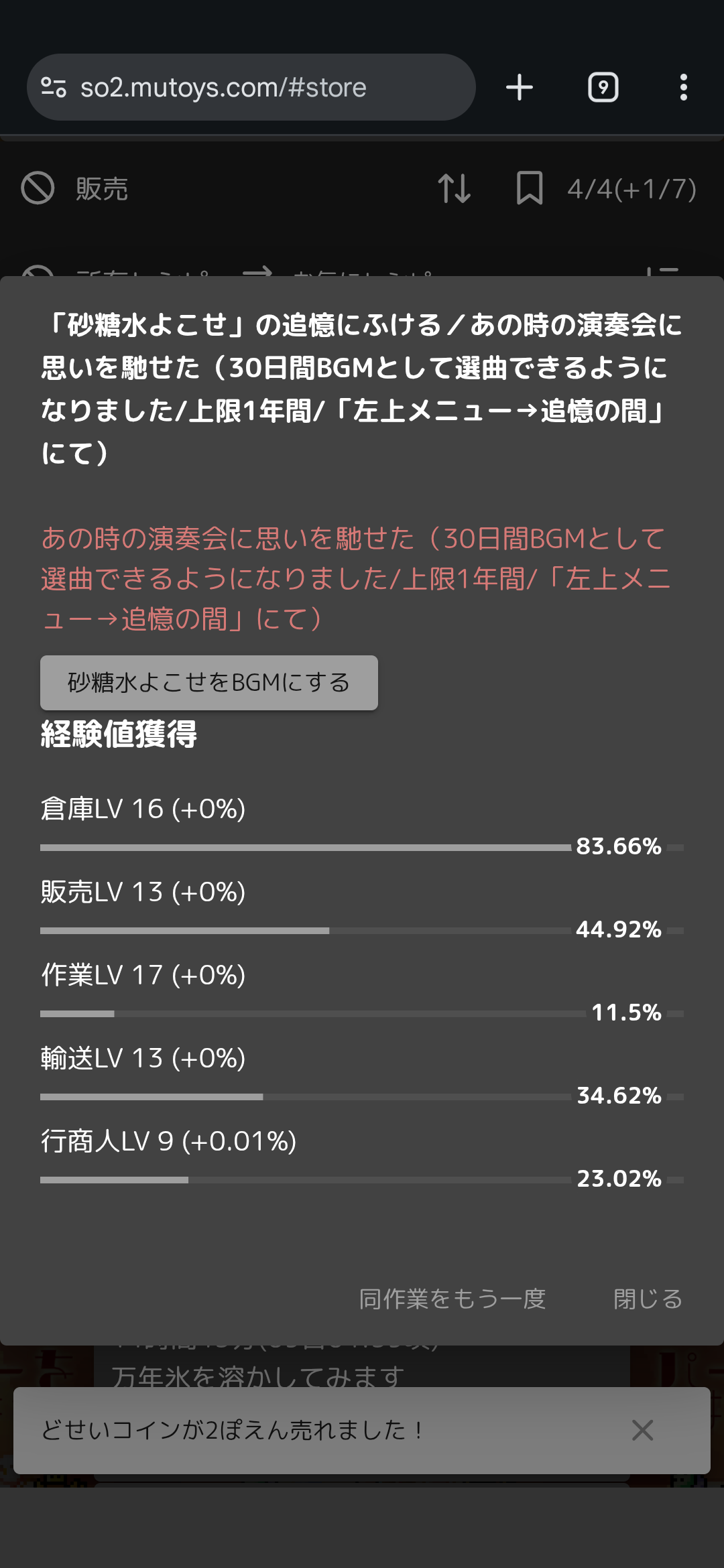Click the bookmark icon next to 4/4(+1/7)
This screenshot has width=724, height=1568.
click(529, 188)
